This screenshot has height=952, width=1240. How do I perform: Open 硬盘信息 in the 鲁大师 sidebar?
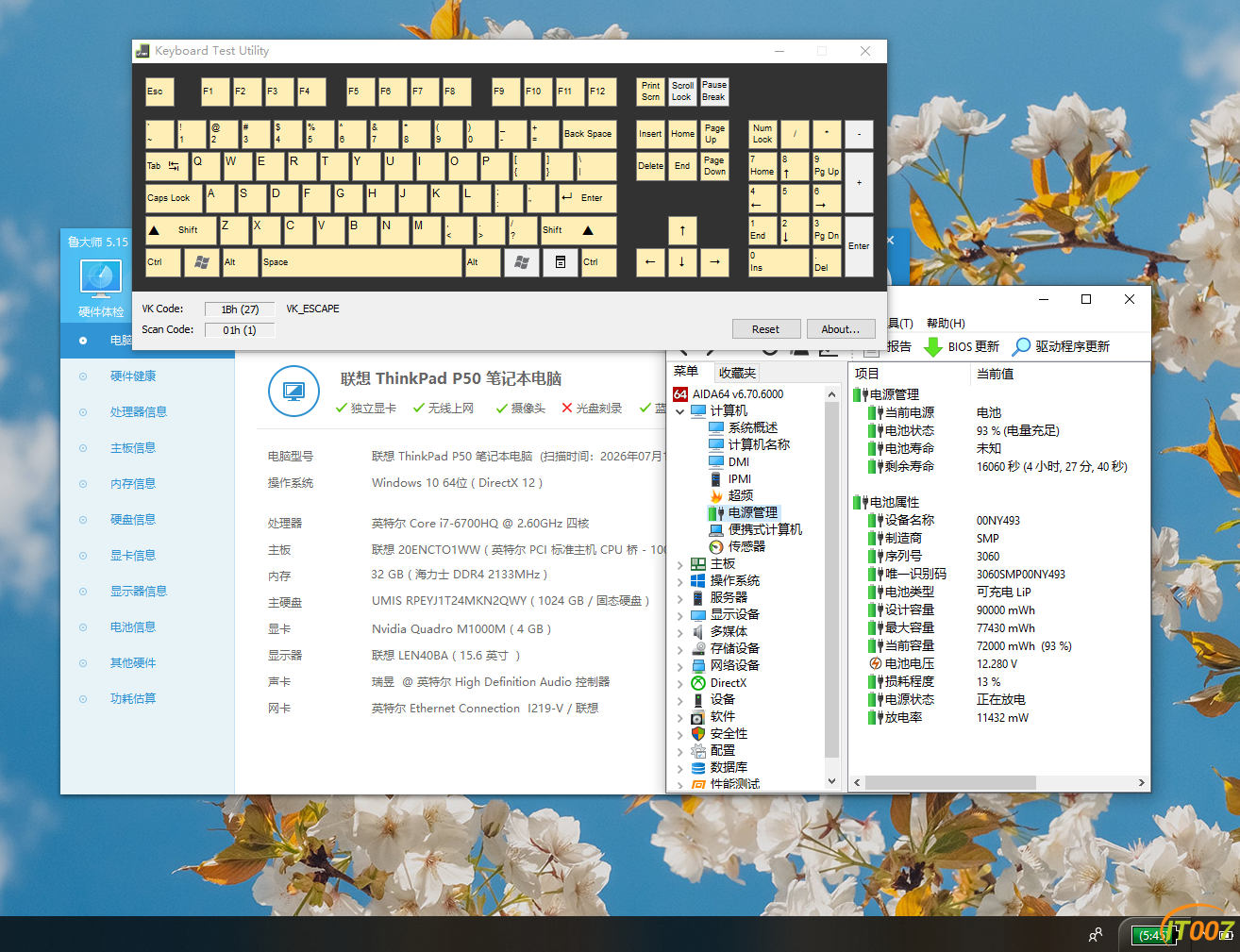pos(133,519)
